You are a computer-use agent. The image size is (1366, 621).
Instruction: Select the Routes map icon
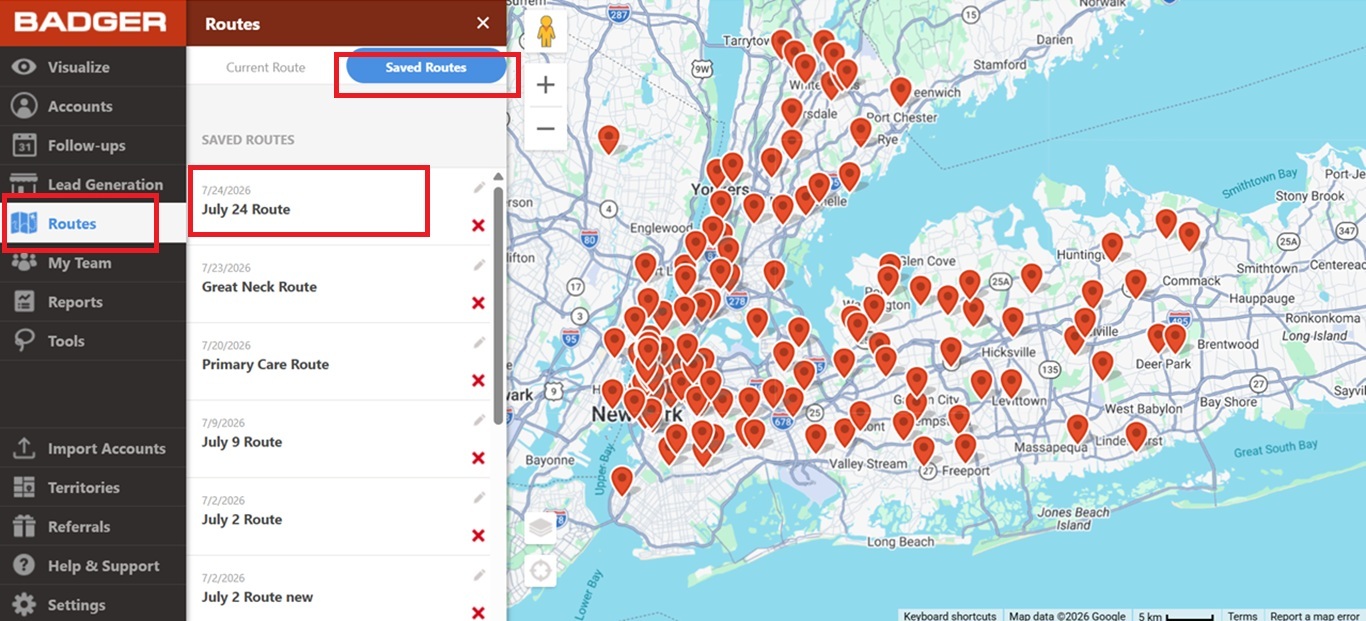coord(24,223)
